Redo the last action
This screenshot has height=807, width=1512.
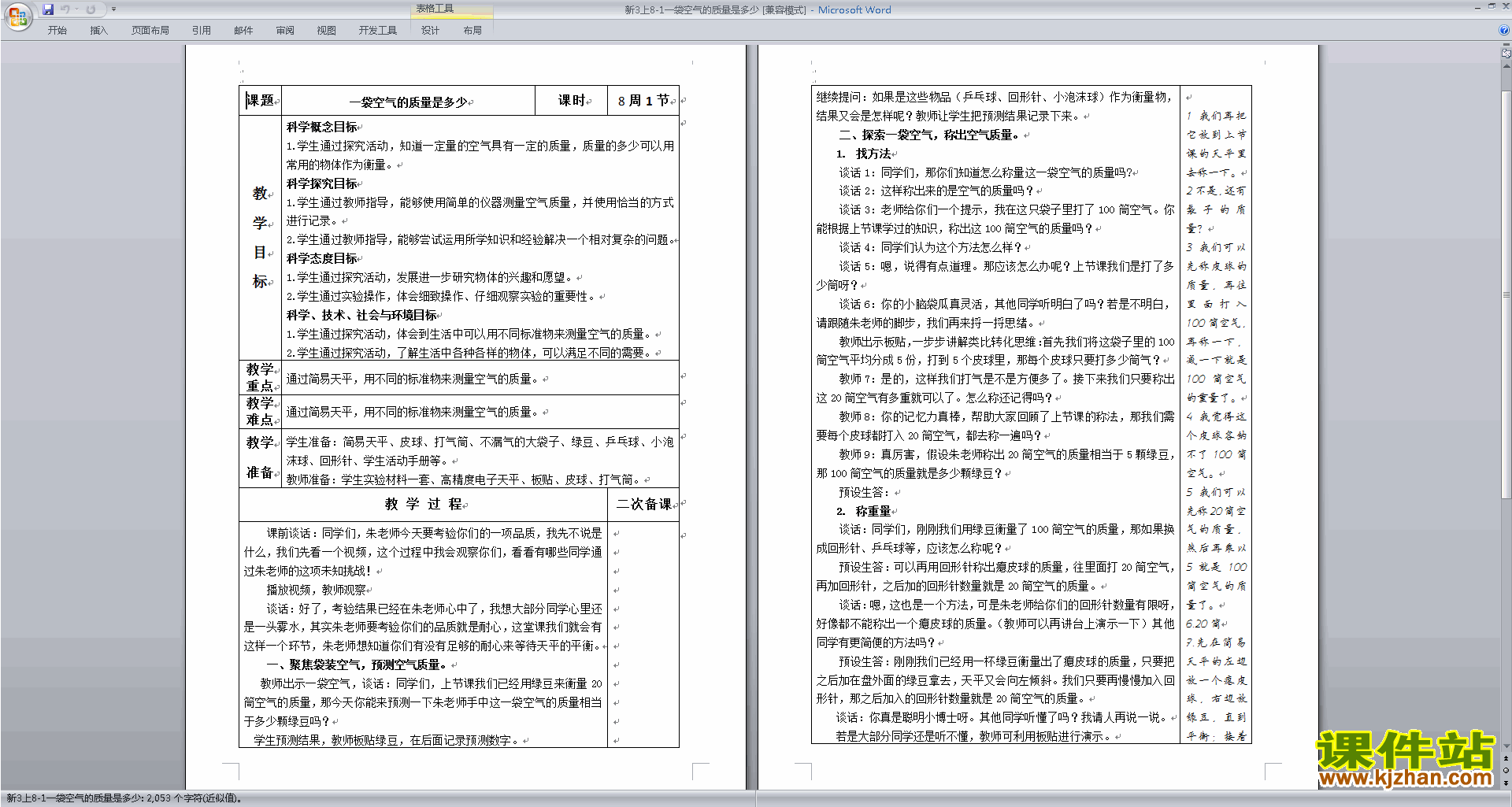click(x=91, y=9)
